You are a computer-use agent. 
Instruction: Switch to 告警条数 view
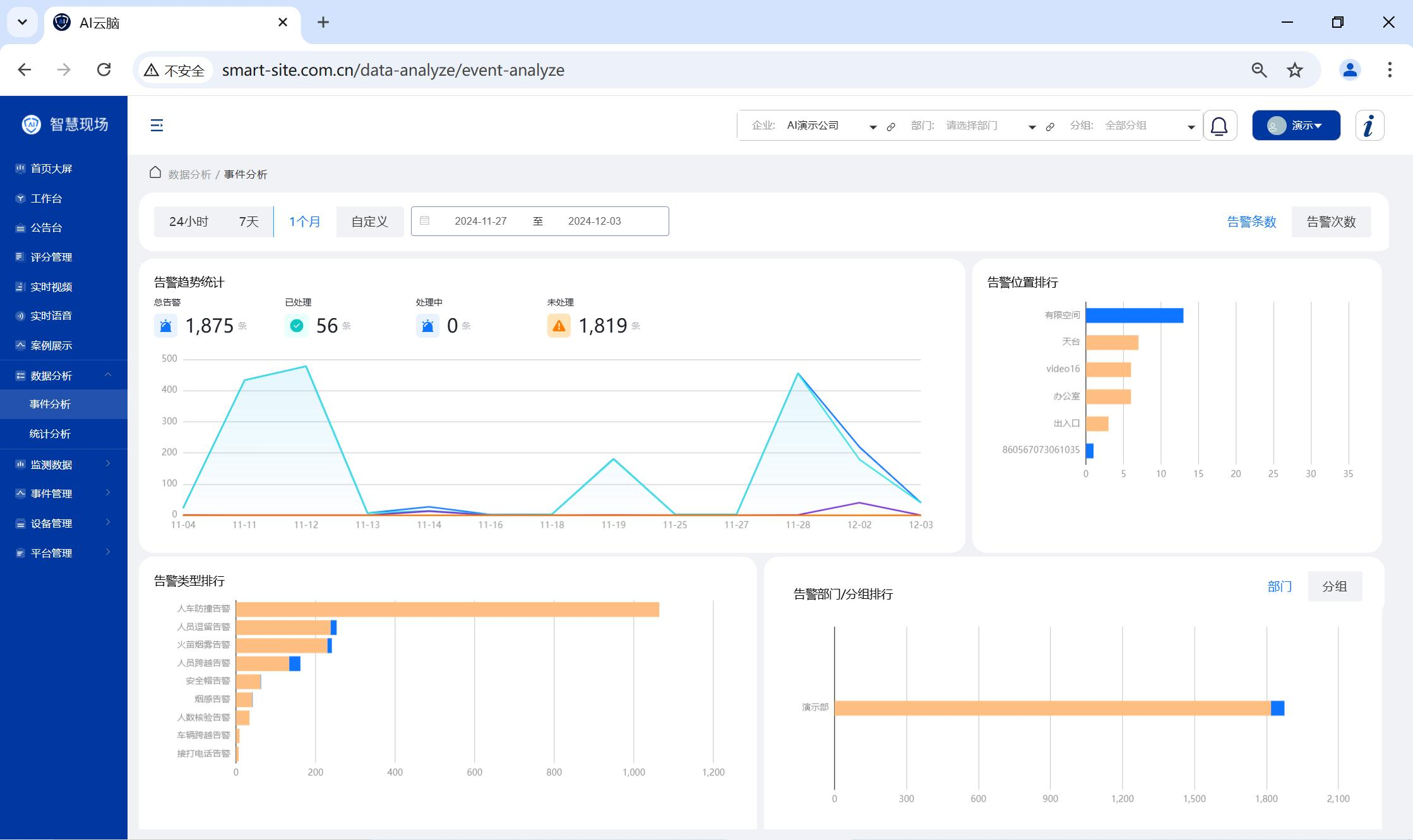click(1251, 222)
